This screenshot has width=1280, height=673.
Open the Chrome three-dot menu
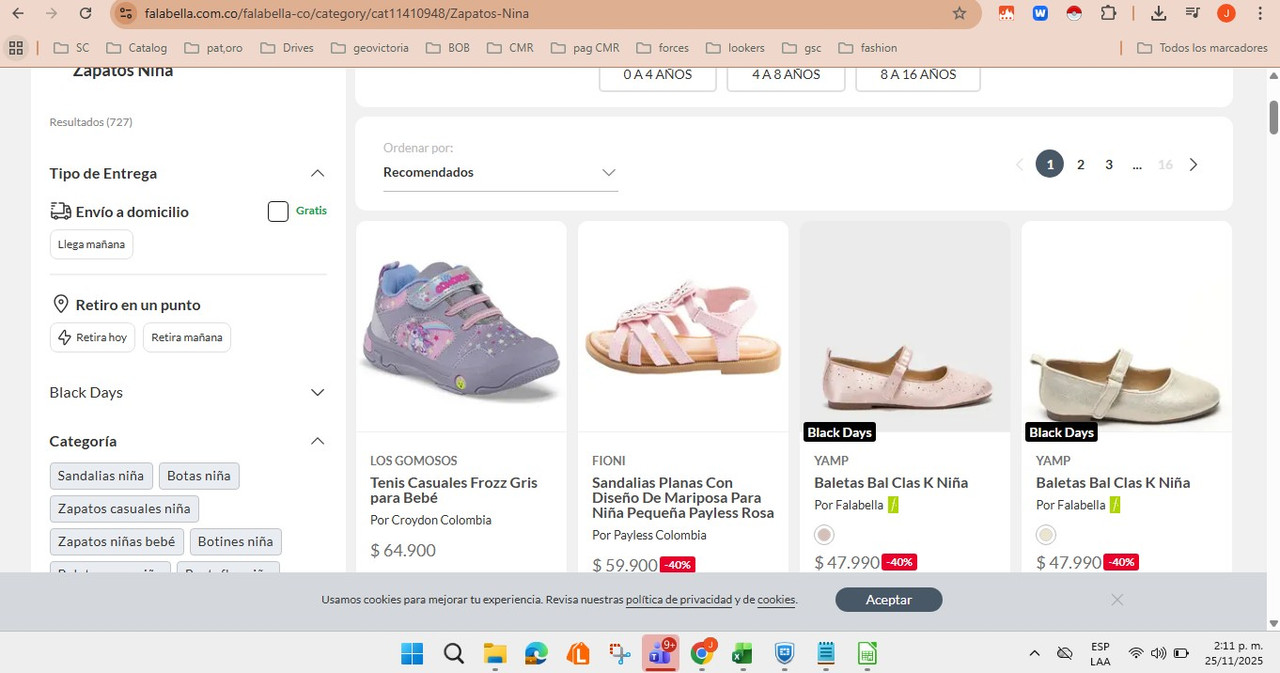pyautogui.click(x=1259, y=13)
